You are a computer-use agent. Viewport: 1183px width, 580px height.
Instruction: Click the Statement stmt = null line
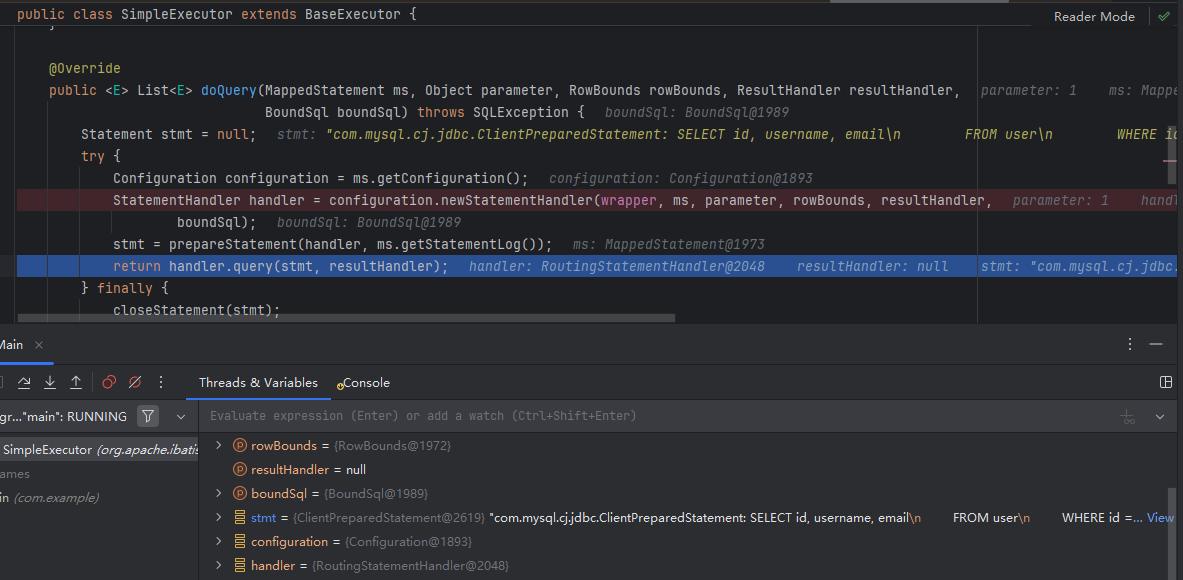(168, 134)
